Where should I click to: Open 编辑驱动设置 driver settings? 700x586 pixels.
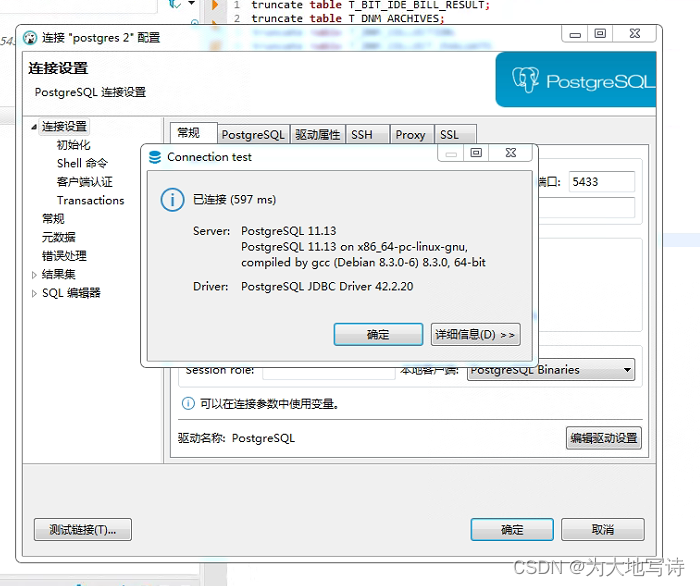604,438
